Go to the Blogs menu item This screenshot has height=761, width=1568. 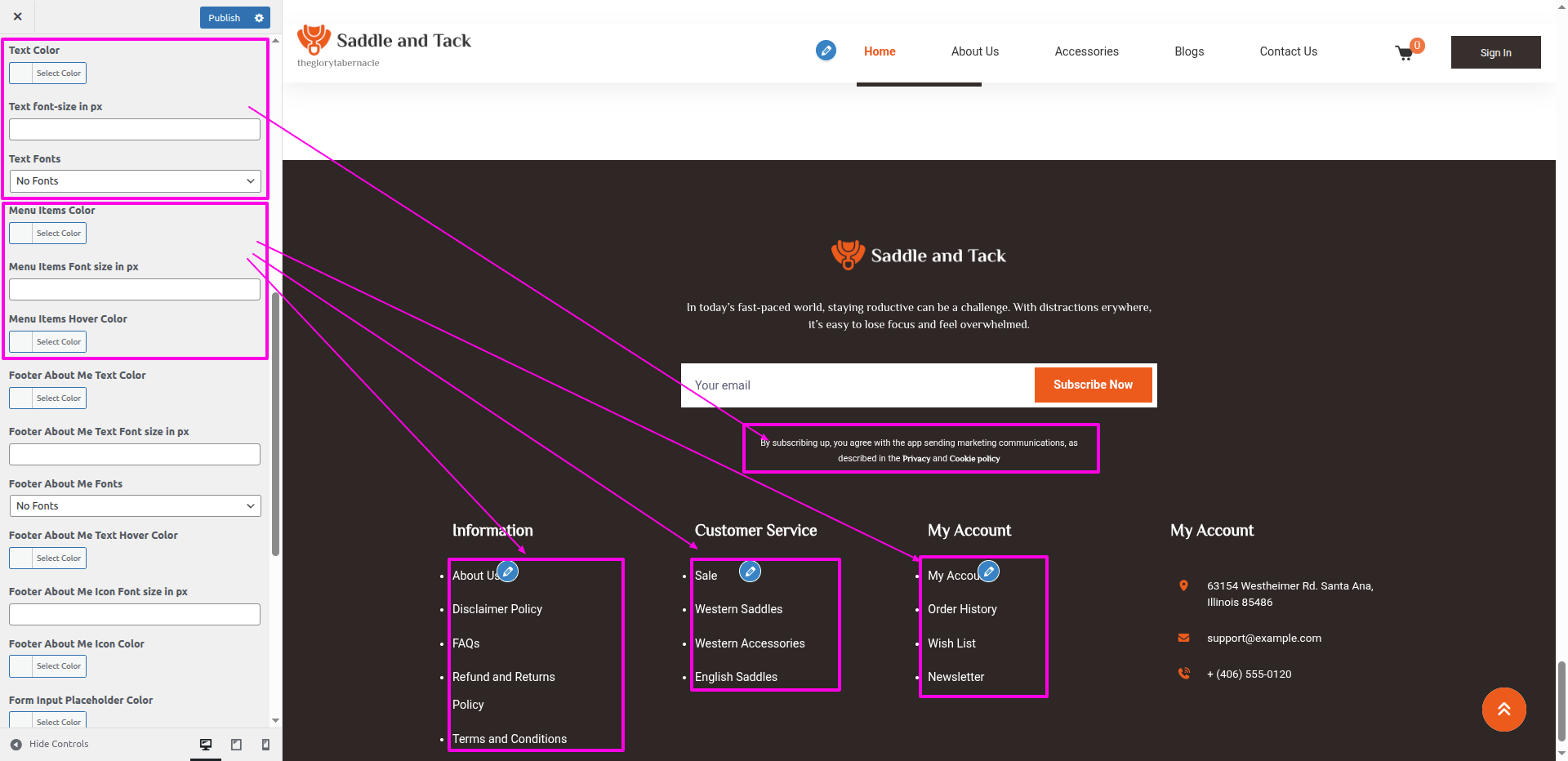pos(1188,51)
